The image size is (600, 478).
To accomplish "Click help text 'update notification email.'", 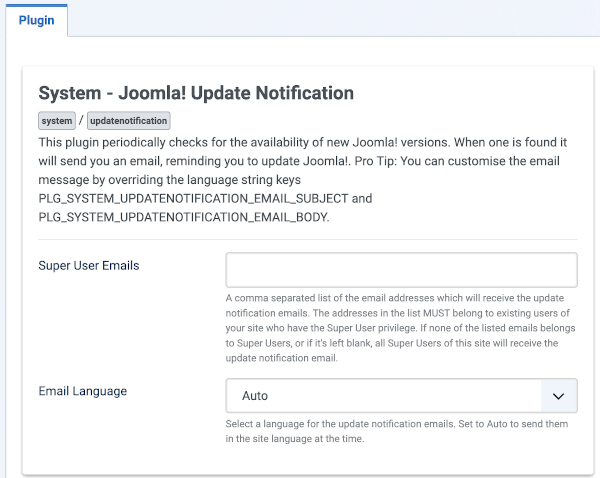I will 282,358.
